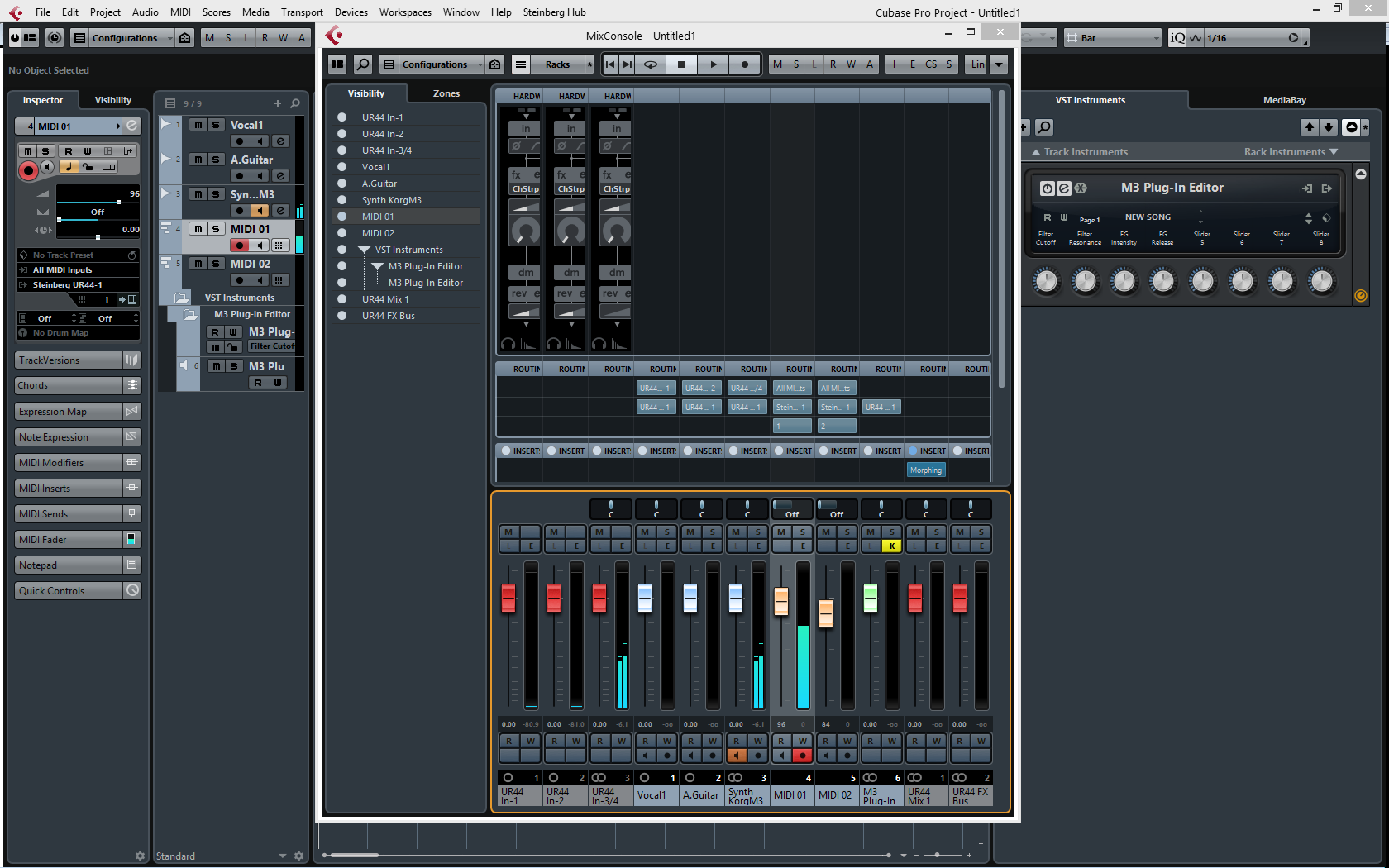This screenshot has height=868, width=1389.
Task: Click the Racks button in MixConsole toolbar
Action: (557, 64)
